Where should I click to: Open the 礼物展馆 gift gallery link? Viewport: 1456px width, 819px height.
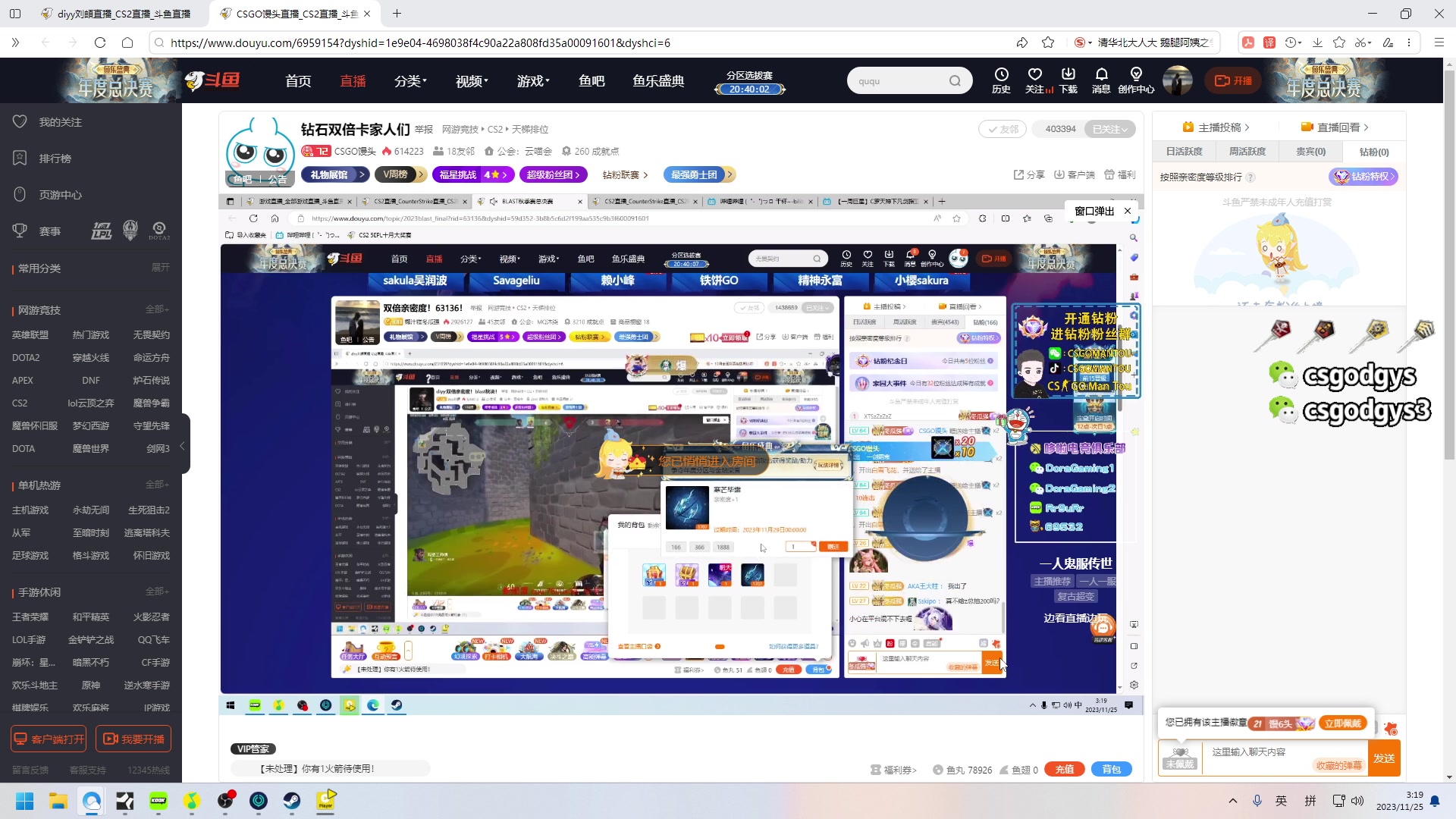[334, 175]
